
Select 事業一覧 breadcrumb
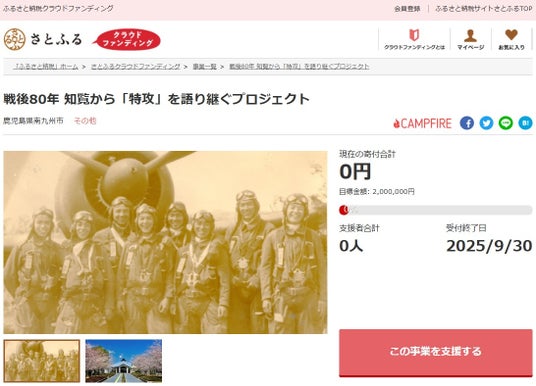(x=205, y=67)
